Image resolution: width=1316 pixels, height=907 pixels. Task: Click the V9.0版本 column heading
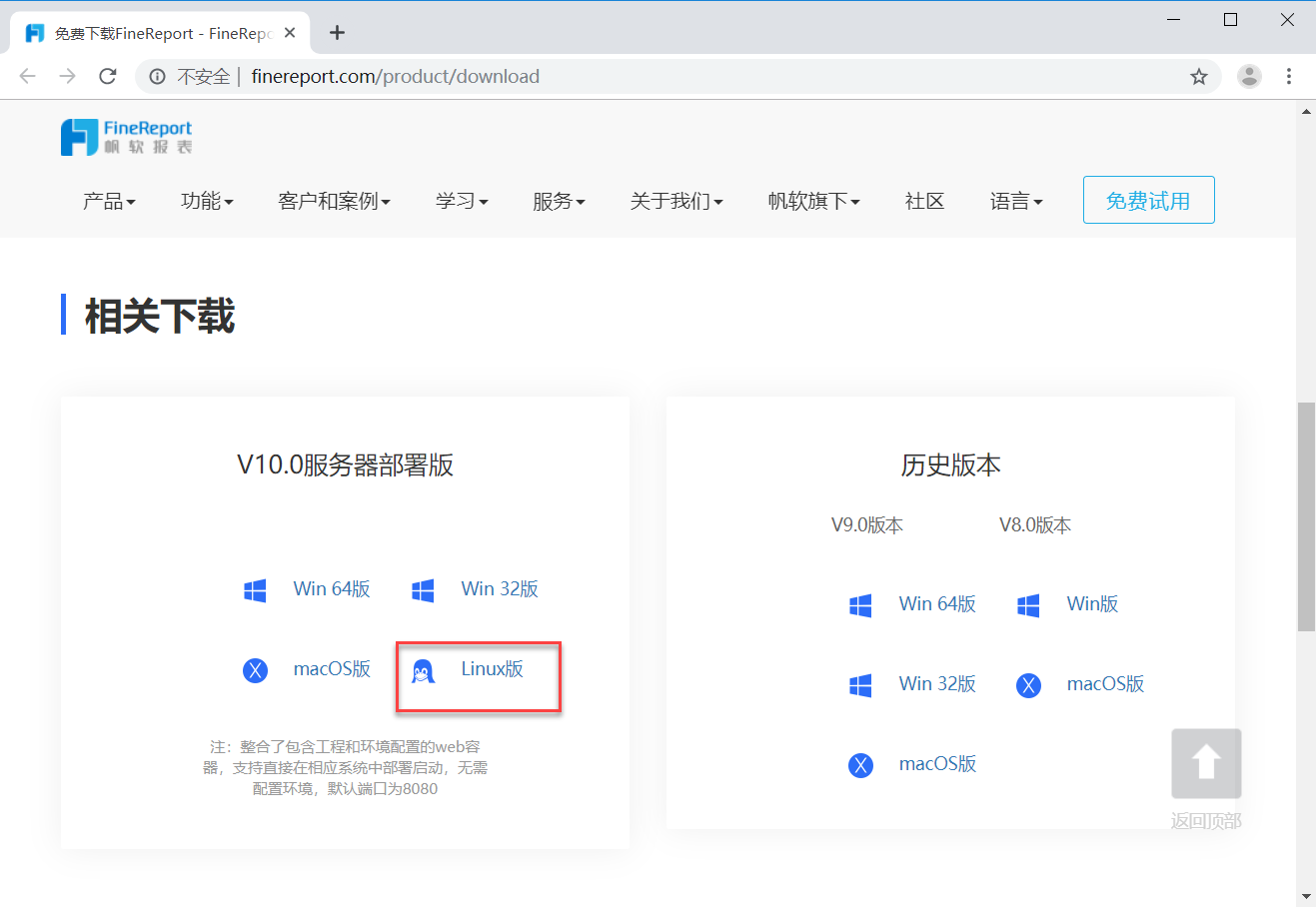tap(867, 525)
